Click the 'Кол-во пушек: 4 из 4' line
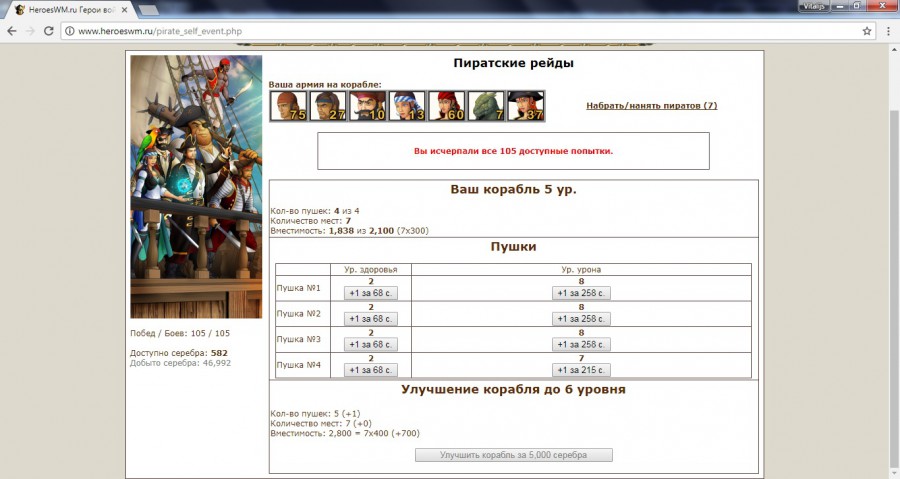This screenshot has width=900, height=479. click(x=315, y=211)
